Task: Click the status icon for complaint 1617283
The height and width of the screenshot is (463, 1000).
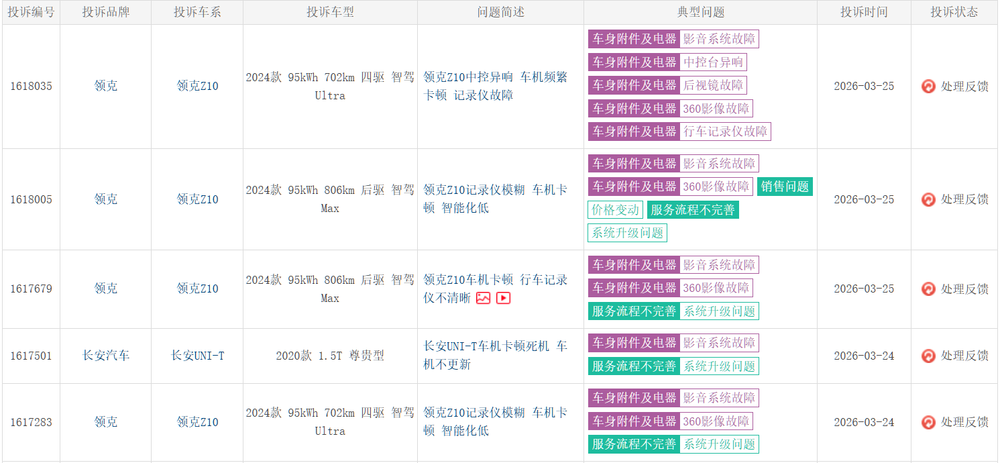Action: coord(928,422)
